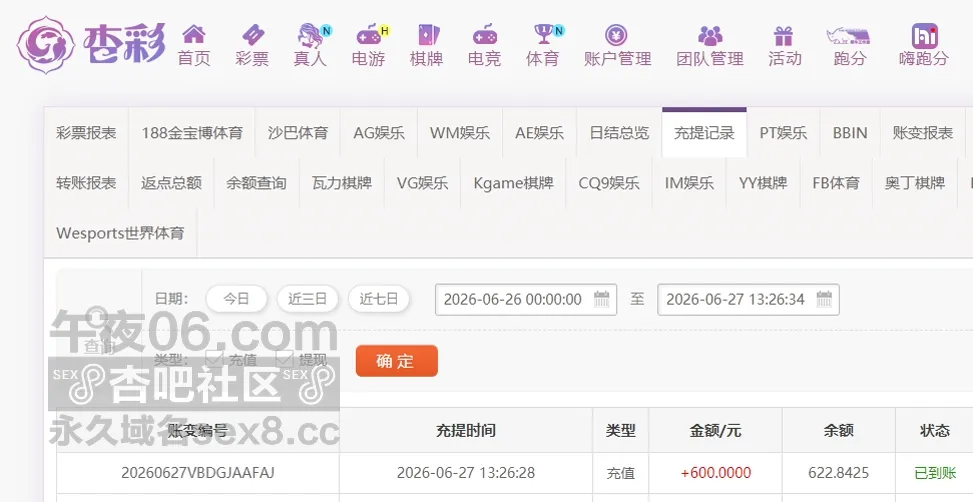Viewport: 973px width, 502px height.
Task: Switch to 瓦力棋牌 tab
Action: coord(342,182)
